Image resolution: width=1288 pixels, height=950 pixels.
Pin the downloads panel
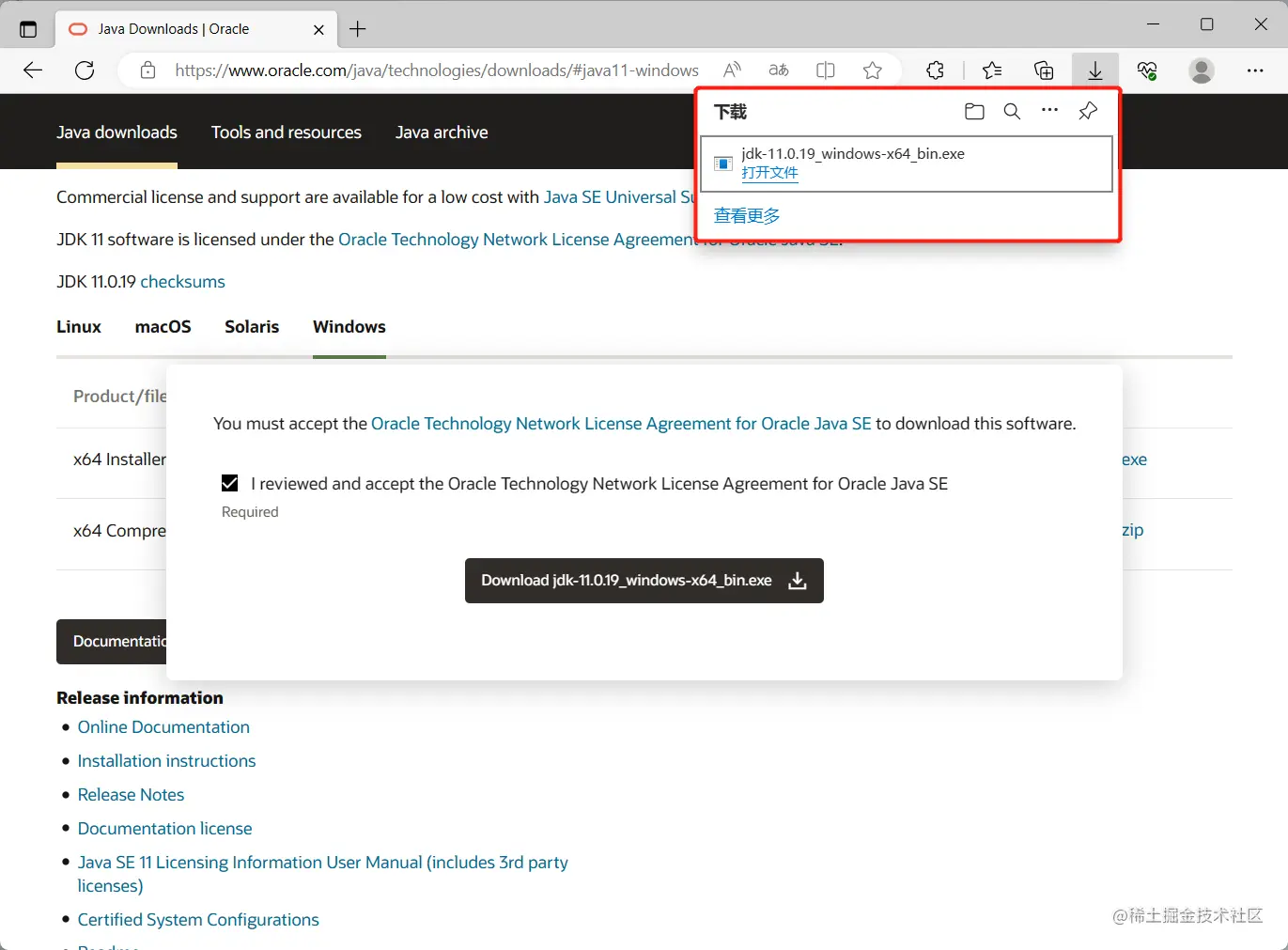pos(1088,112)
